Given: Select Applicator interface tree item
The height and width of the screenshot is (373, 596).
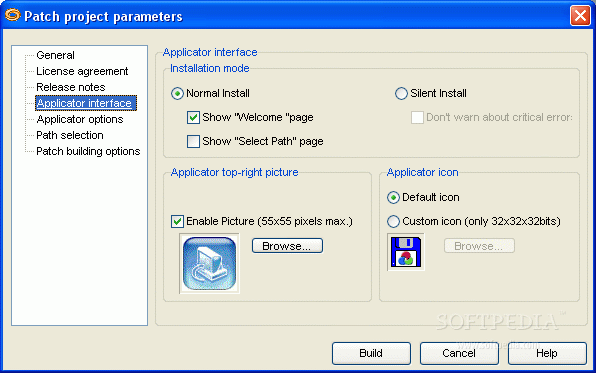Looking at the screenshot, I should point(86,103).
